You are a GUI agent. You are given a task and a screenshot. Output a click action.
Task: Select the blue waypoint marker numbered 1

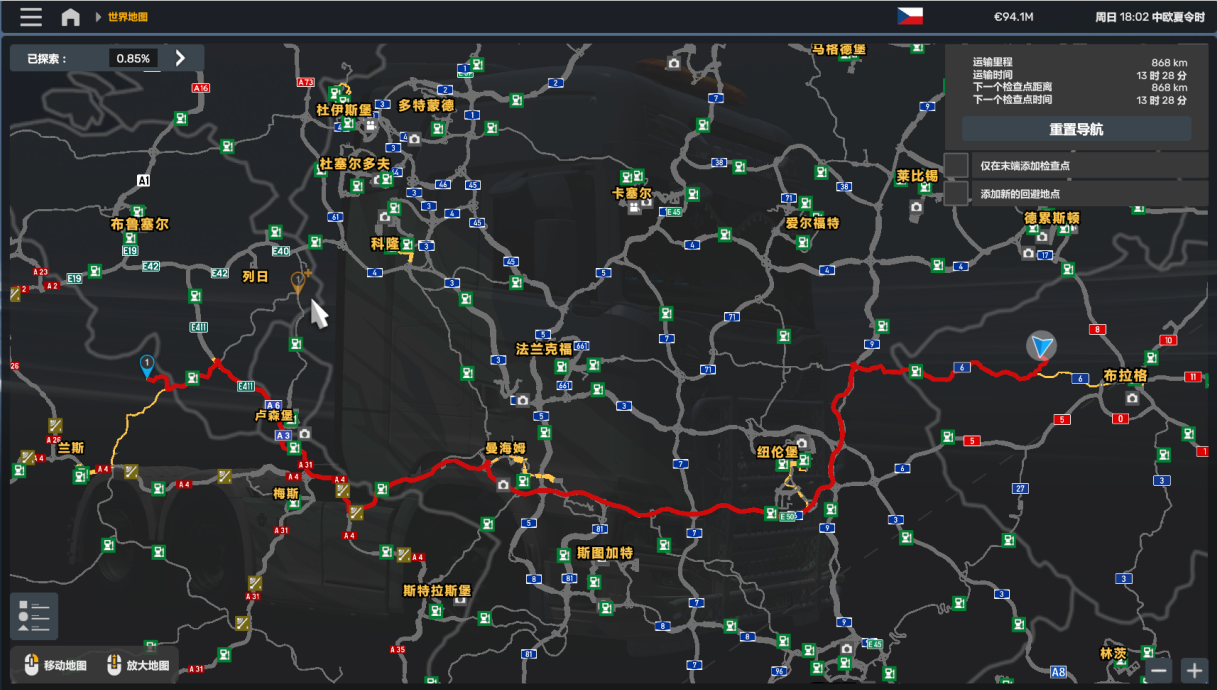coord(147,366)
